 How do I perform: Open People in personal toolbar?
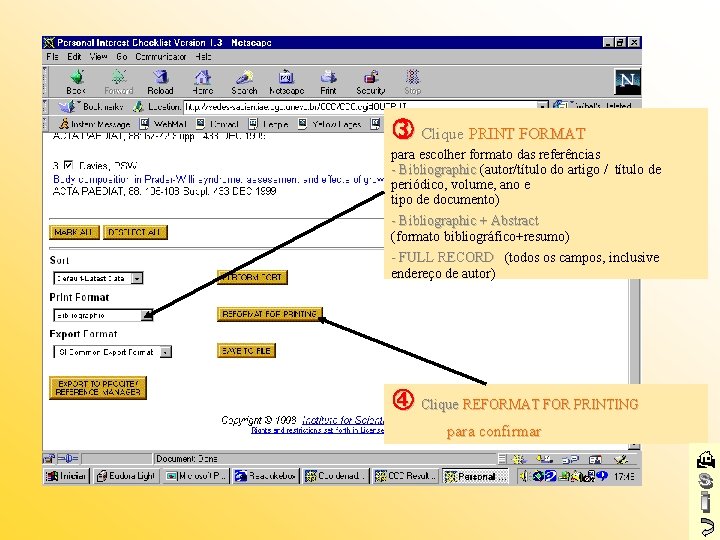click(x=269, y=124)
